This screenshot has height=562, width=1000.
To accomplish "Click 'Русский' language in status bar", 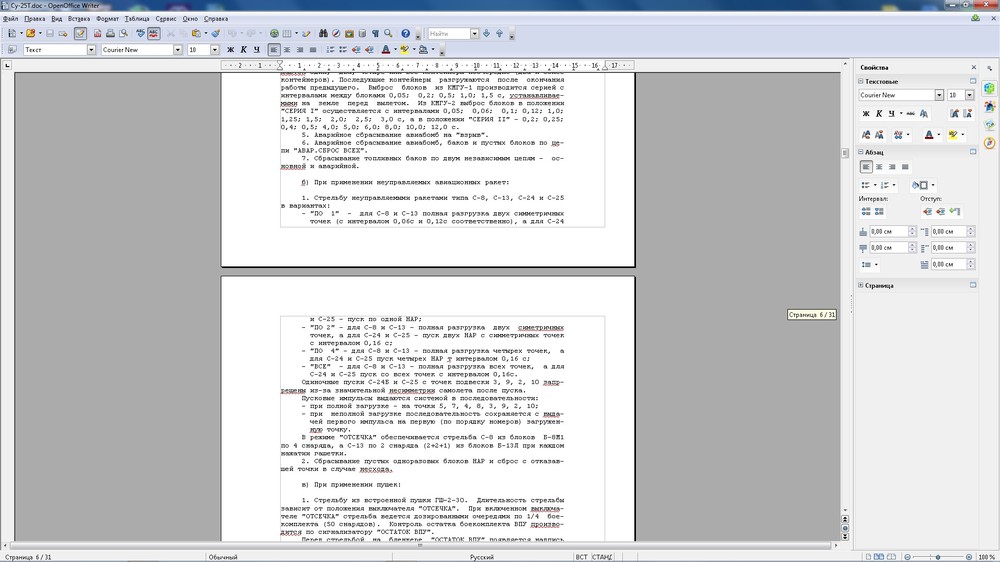I will tap(482, 557).
